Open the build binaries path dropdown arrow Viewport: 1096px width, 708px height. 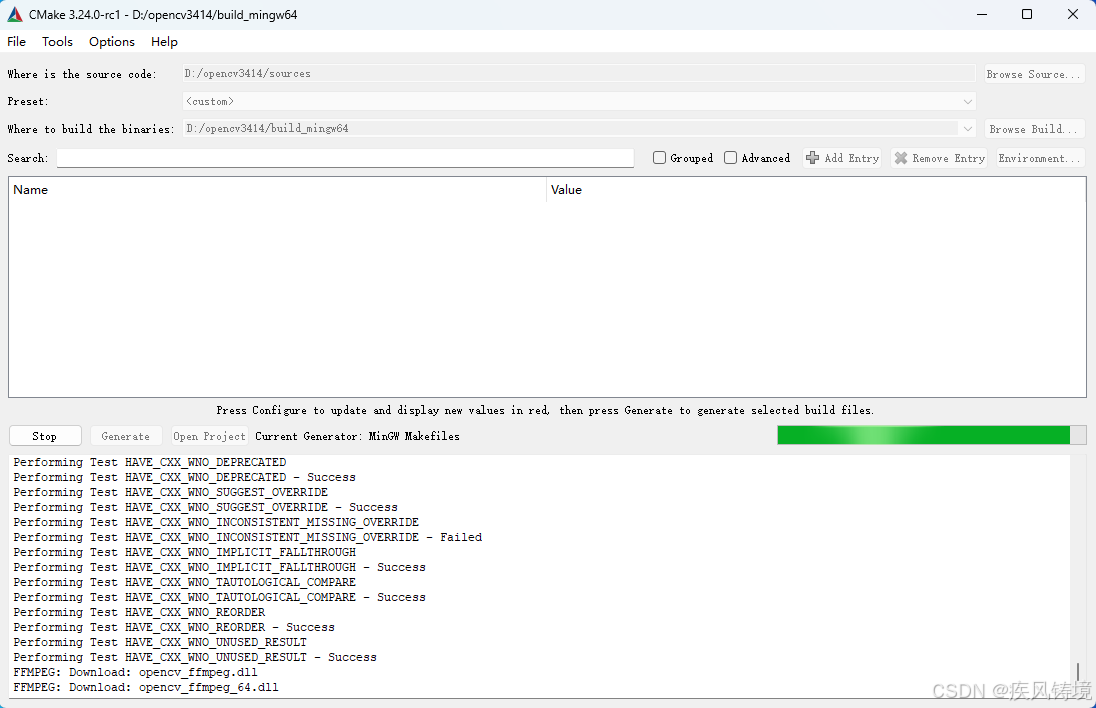(967, 129)
